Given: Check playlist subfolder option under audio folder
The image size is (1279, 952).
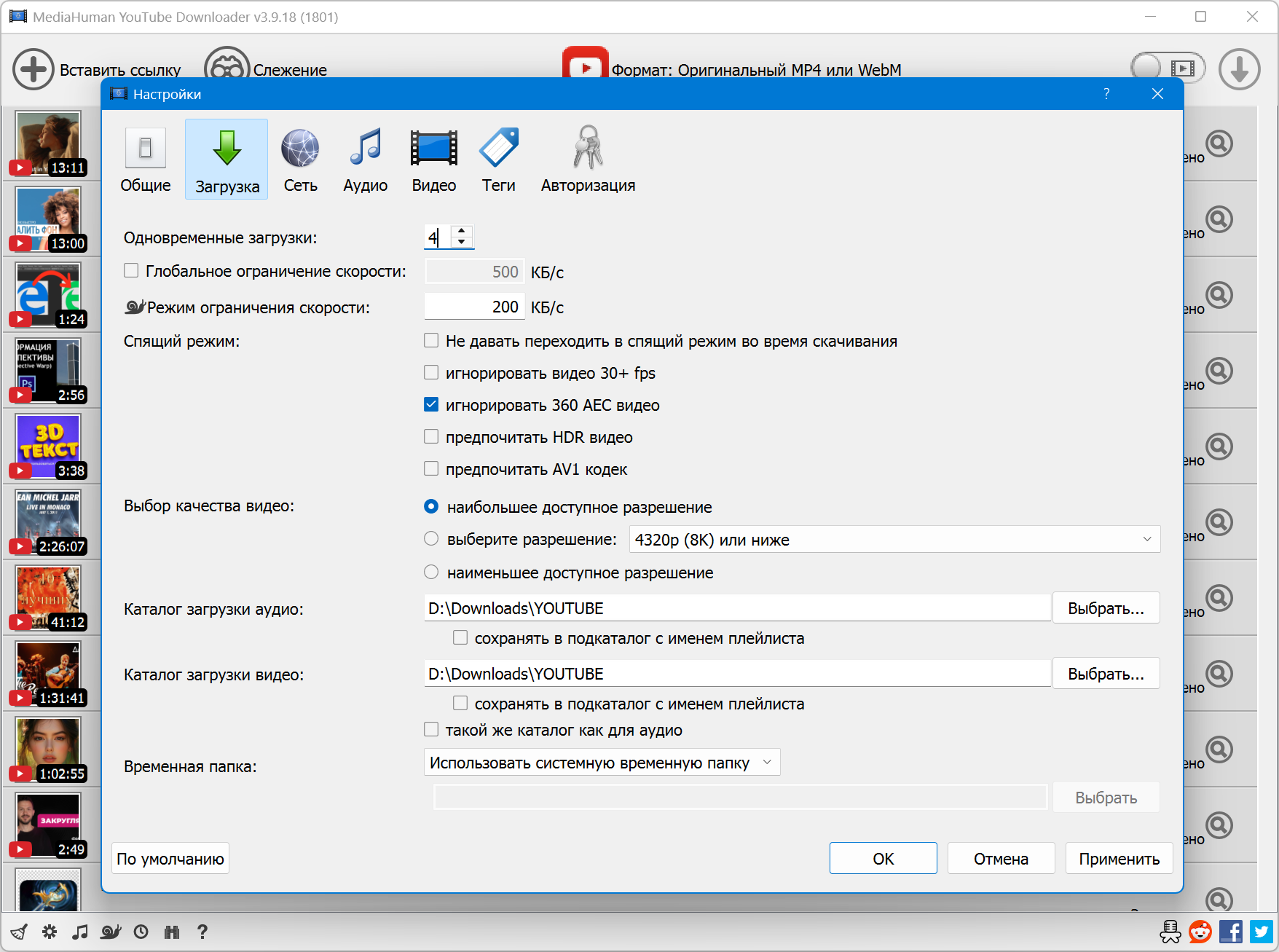Looking at the screenshot, I should click(460, 638).
